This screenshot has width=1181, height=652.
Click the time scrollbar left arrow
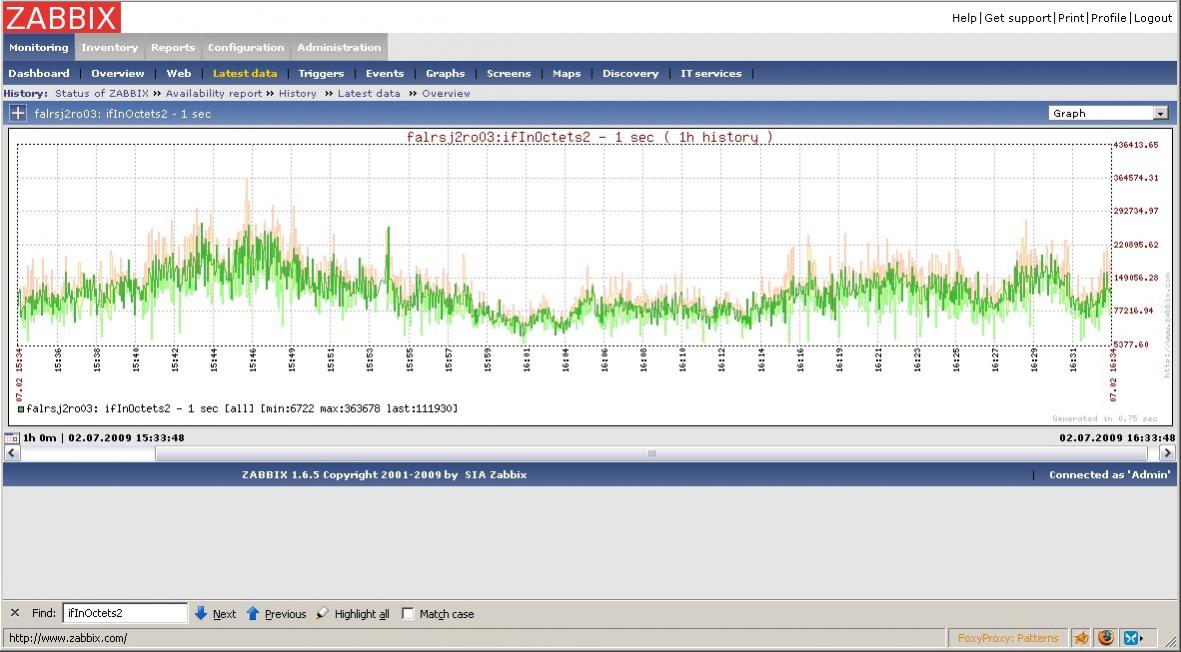click(12, 453)
